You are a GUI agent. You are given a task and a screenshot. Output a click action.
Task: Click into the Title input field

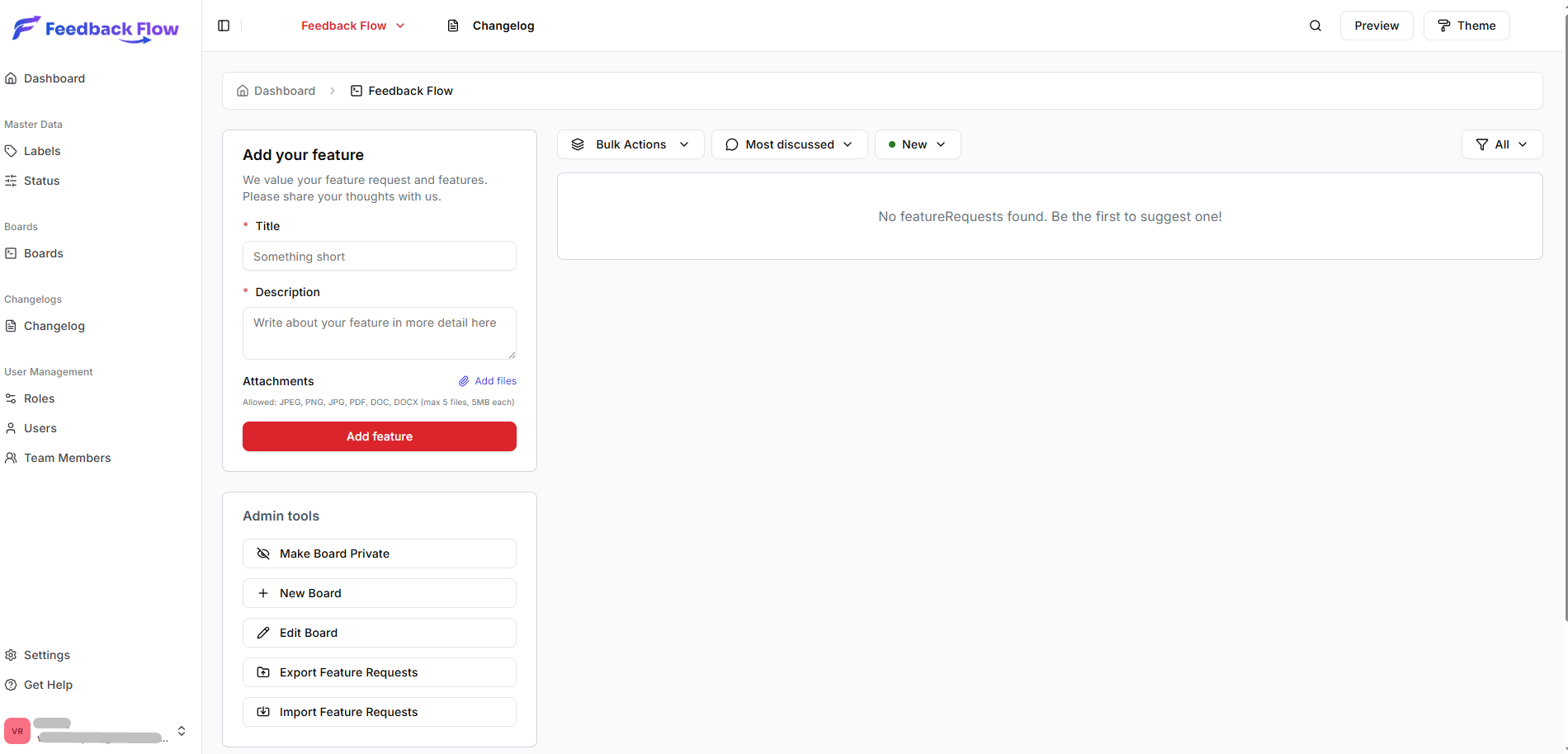tap(380, 257)
